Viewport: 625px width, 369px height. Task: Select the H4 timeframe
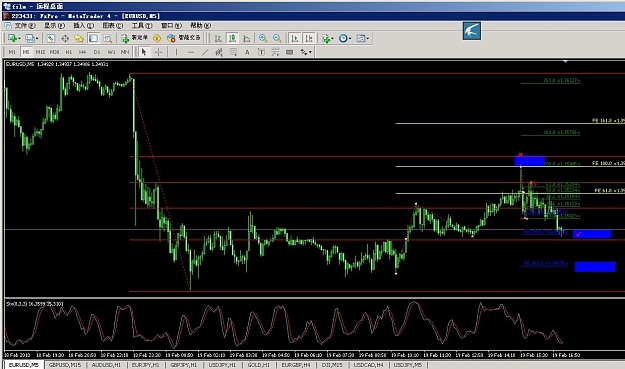coord(82,52)
